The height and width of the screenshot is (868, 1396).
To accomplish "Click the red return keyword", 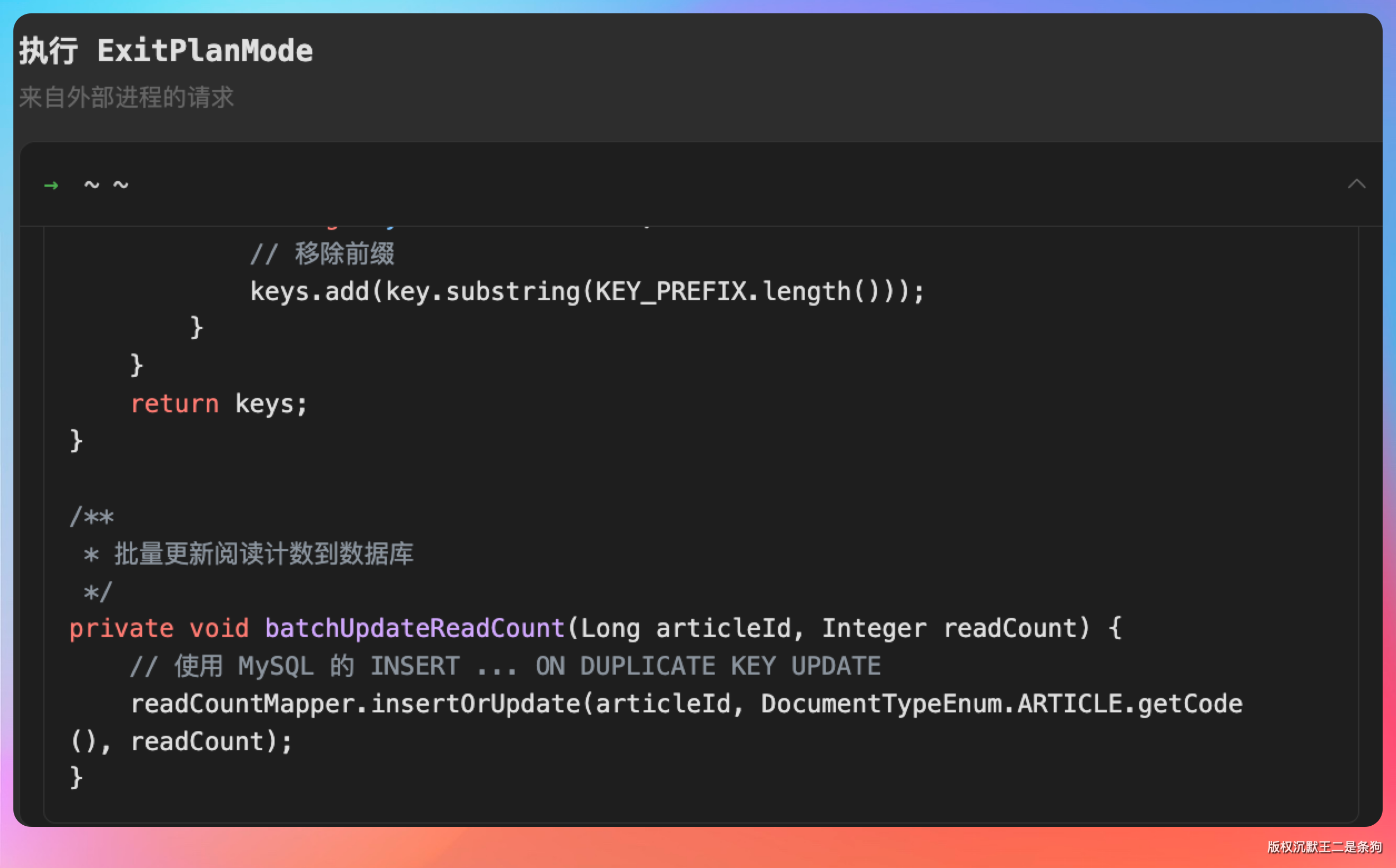I will (174, 404).
